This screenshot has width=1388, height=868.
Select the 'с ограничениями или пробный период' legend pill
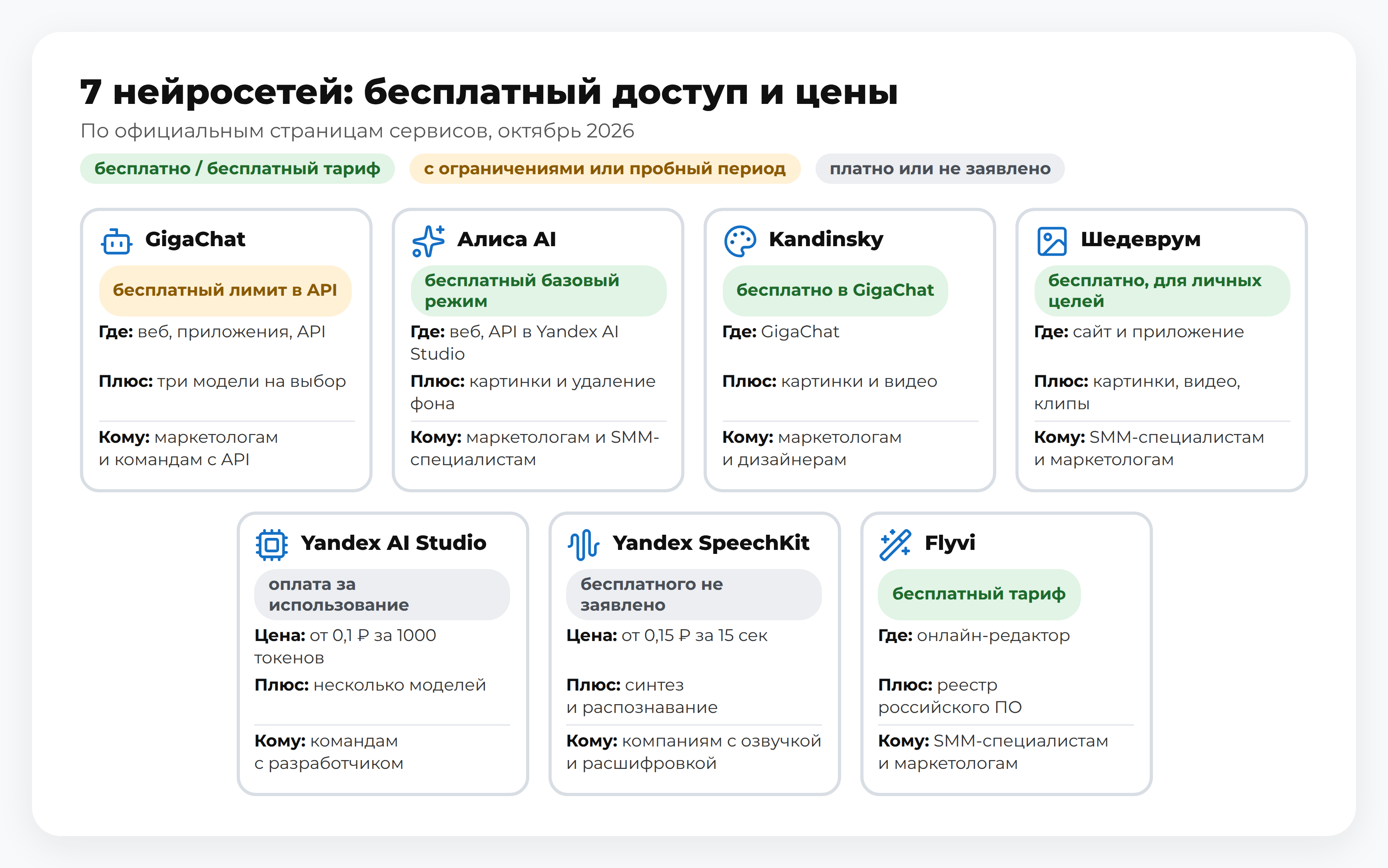(605, 169)
